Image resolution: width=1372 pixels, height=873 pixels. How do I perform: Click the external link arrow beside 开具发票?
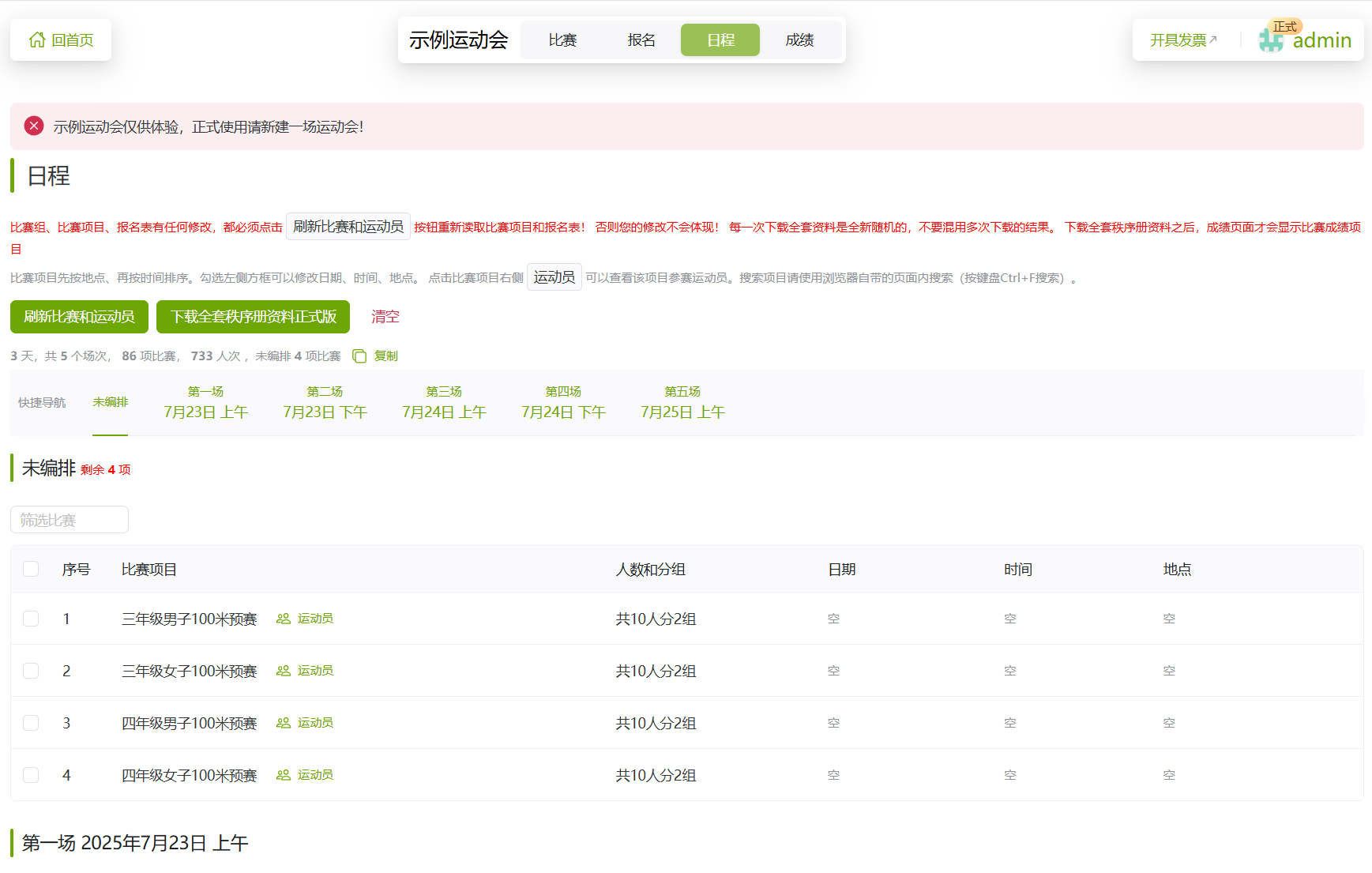(1214, 40)
